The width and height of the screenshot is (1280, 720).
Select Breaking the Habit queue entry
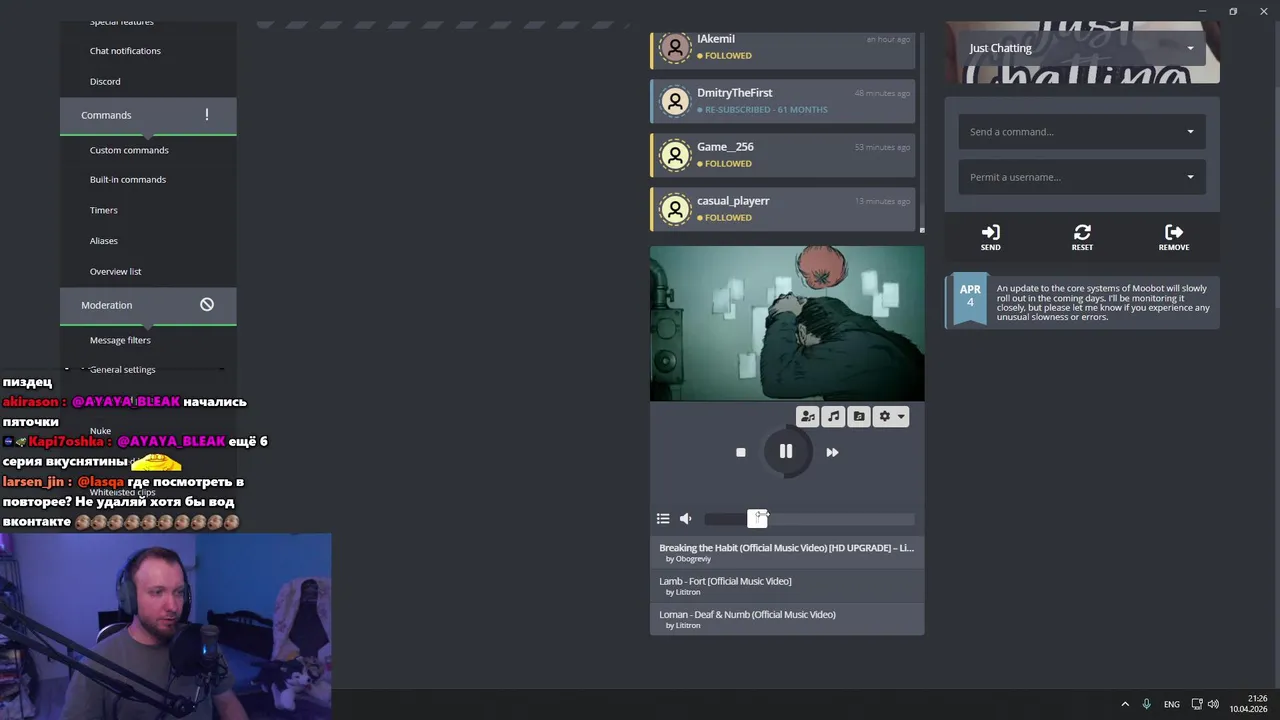(x=787, y=553)
